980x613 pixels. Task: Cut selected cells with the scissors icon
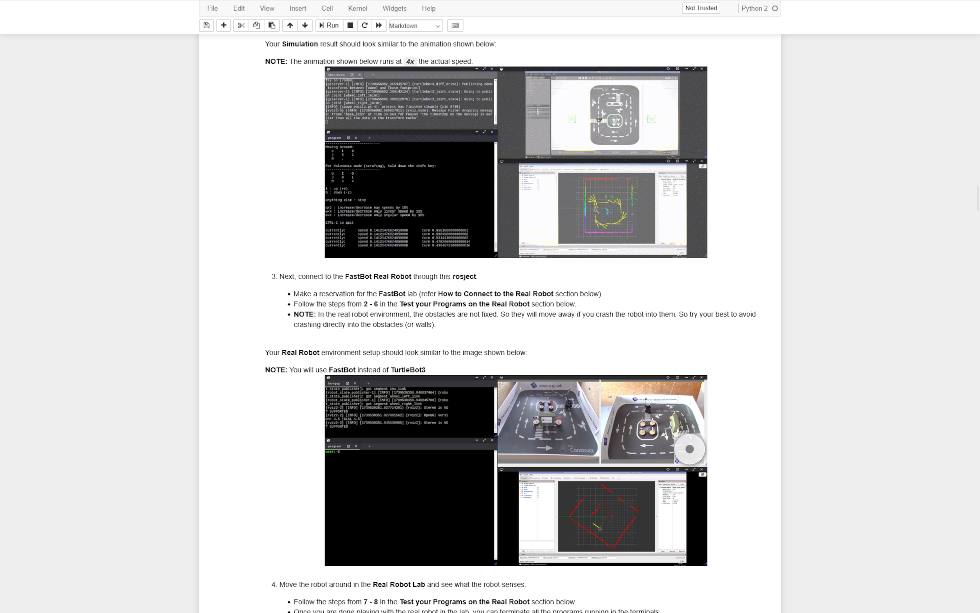click(241, 25)
